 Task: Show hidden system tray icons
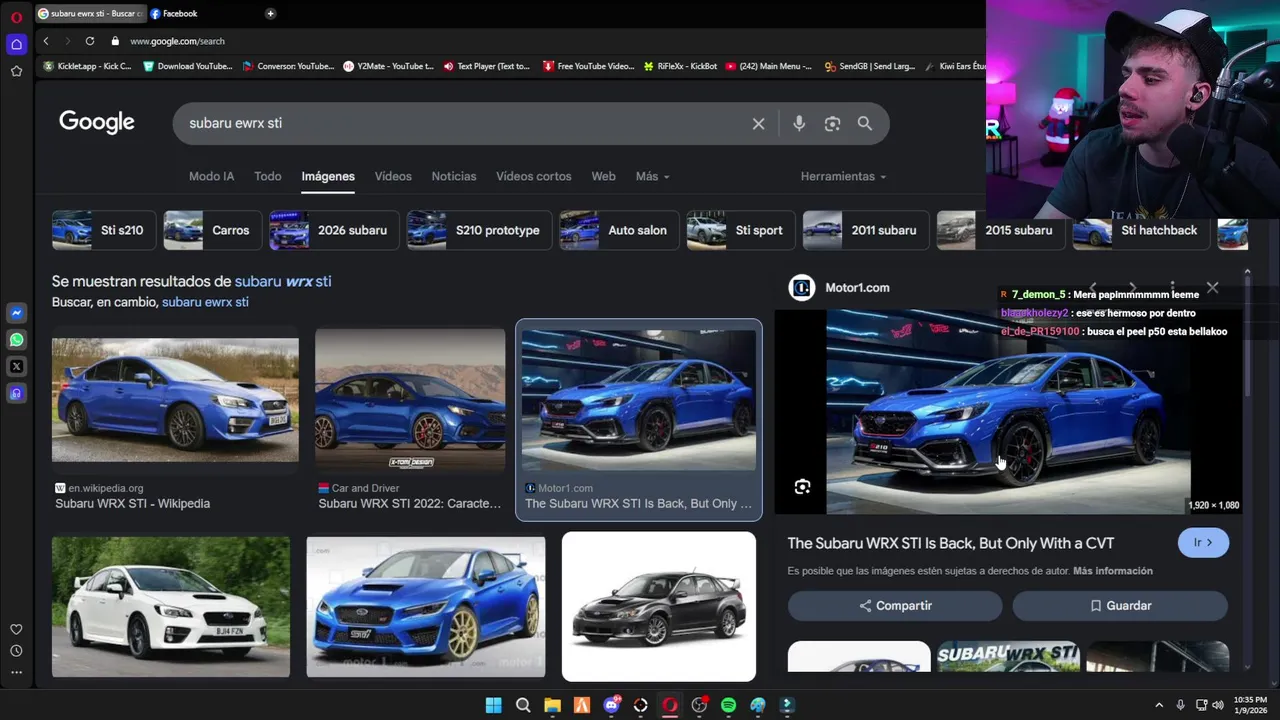pos(1159,705)
